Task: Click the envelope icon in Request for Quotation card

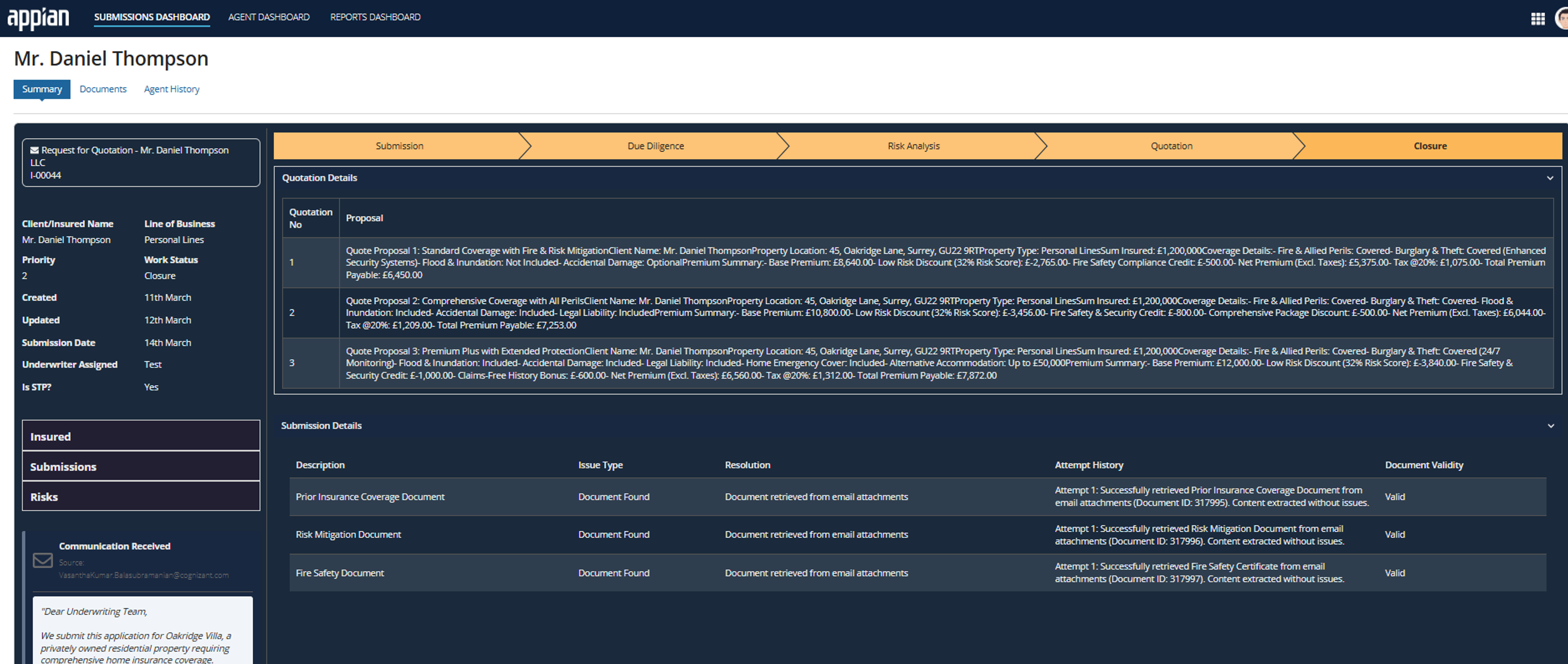Action: pyautogui.click(x=35, y=150)
